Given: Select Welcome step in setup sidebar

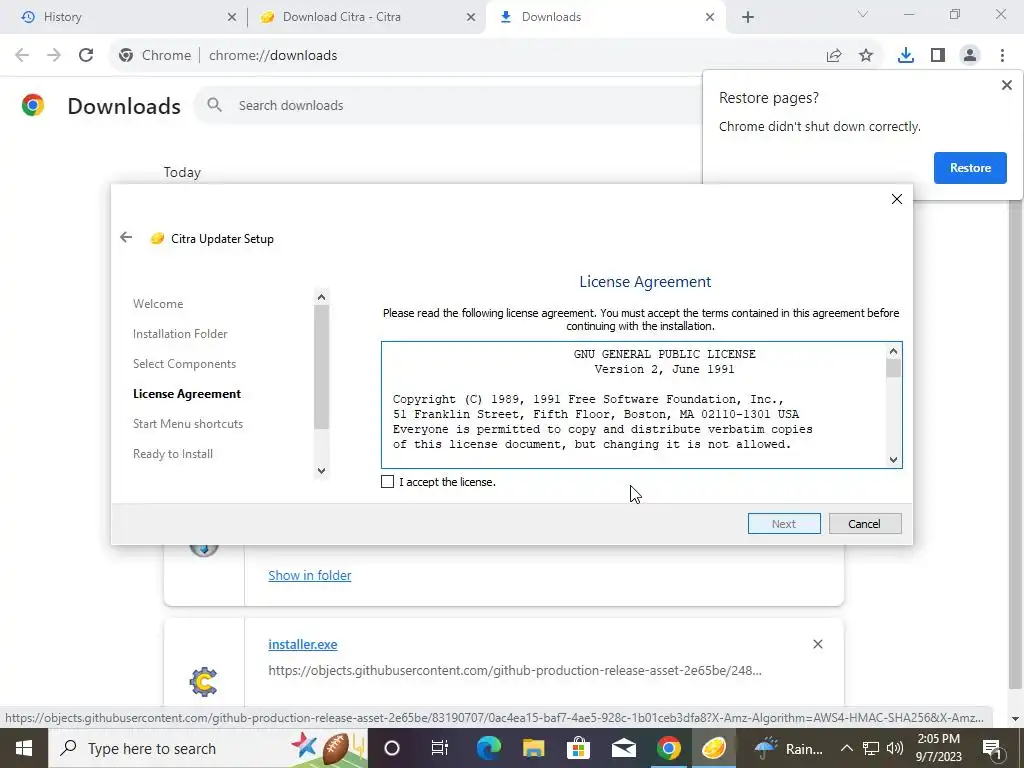Looking at the screenshot, I should coord(158,304).
